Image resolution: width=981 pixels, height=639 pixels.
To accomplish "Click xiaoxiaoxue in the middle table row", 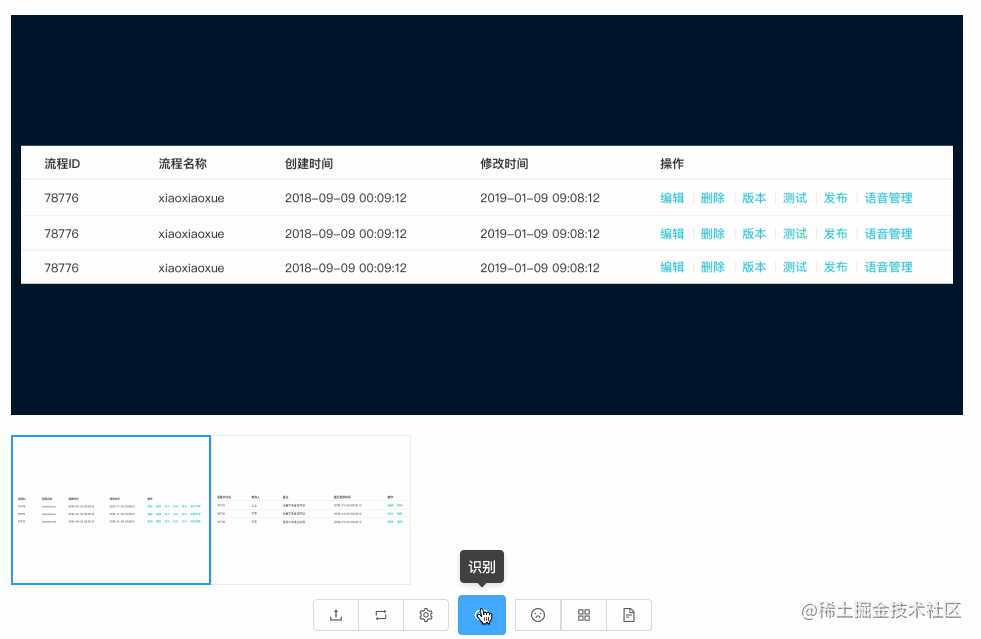I will click(191, 234).
